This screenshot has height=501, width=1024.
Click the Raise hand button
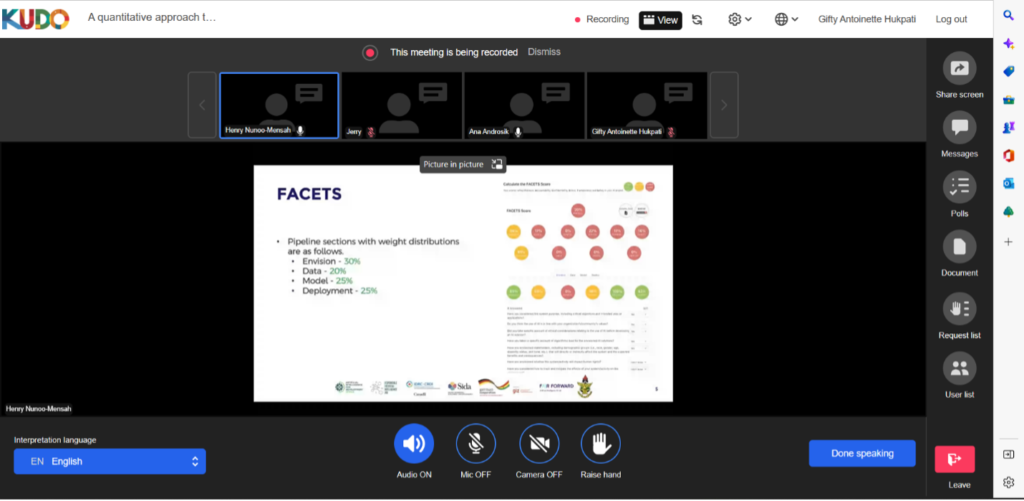pyautogui.click(x=600, y=444)
